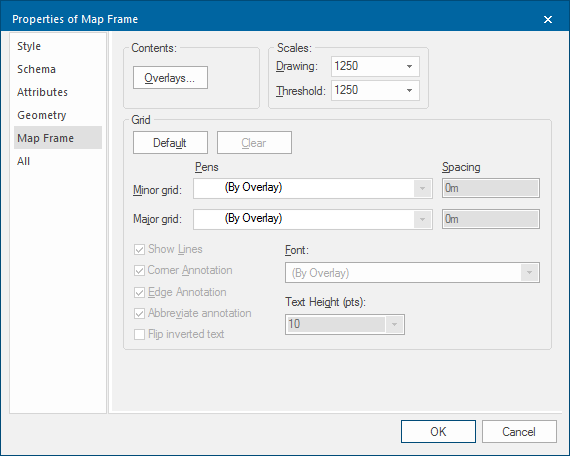Click the Threshold scale value 1250
The image size is (570, 456).
(x=346, y=90)
